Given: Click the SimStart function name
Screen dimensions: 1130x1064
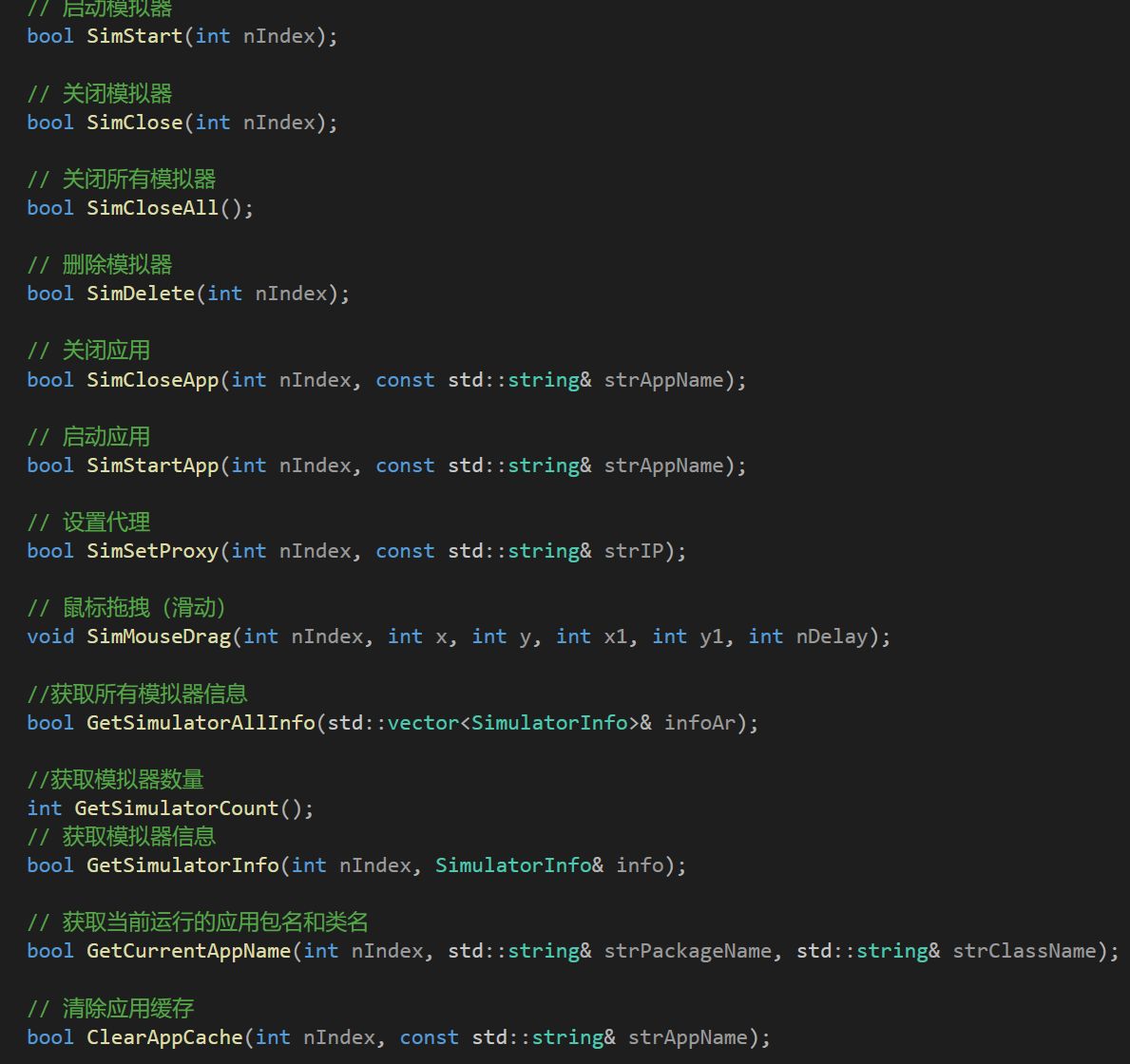Looking at the screenshot, I should click(x=135, y=36).
